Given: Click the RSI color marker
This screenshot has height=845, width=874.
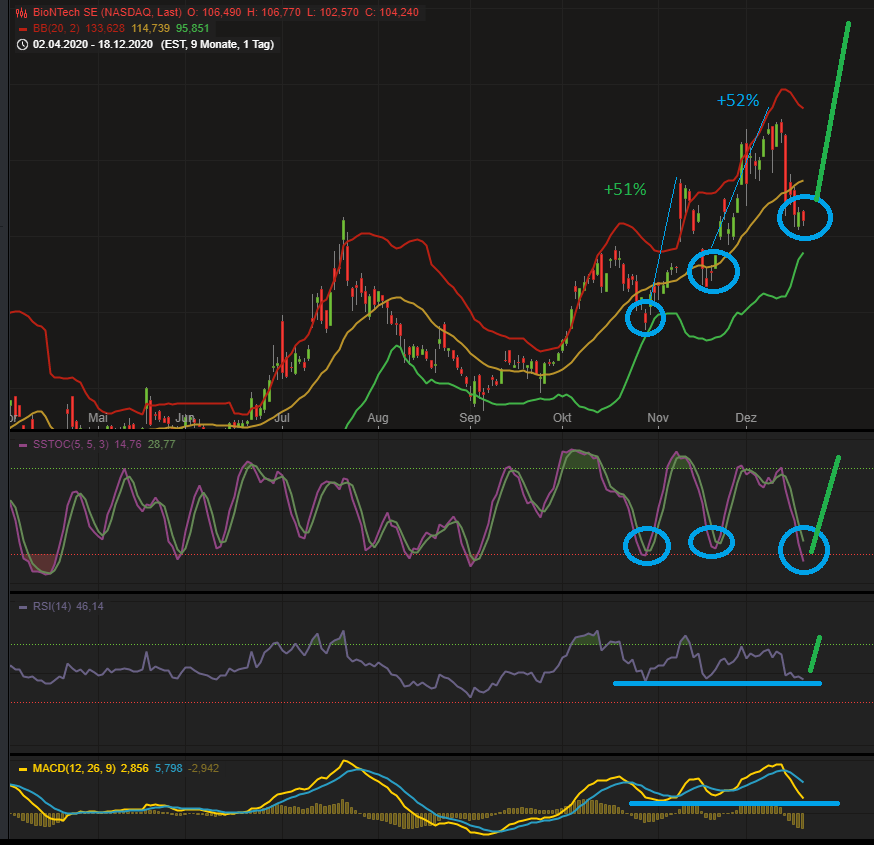Looking at the screenshot, I should pos(23,607).
